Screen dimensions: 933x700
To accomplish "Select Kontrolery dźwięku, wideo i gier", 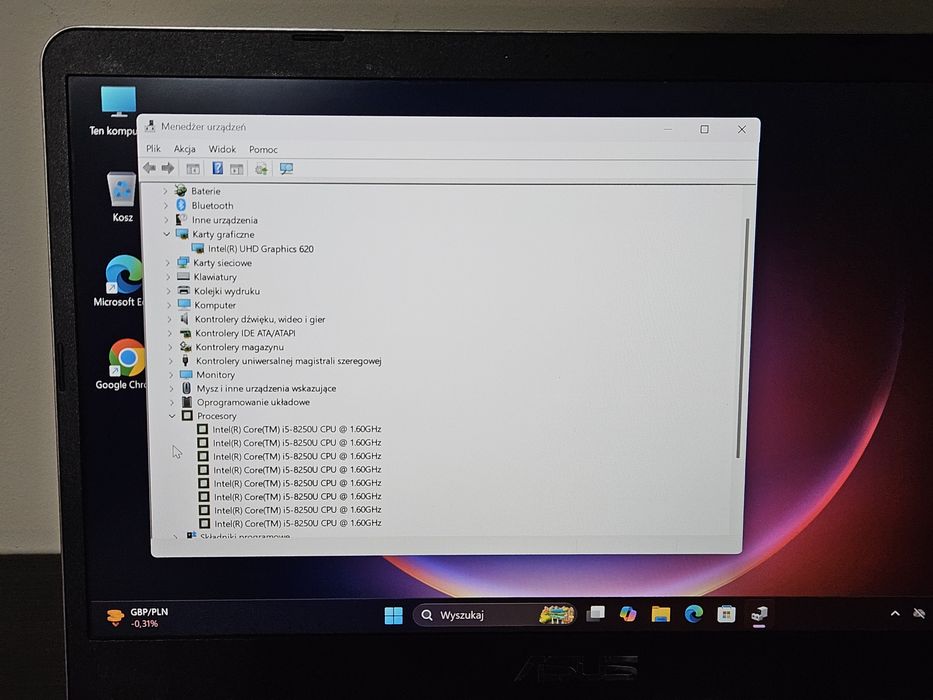I will pos(259,319).
